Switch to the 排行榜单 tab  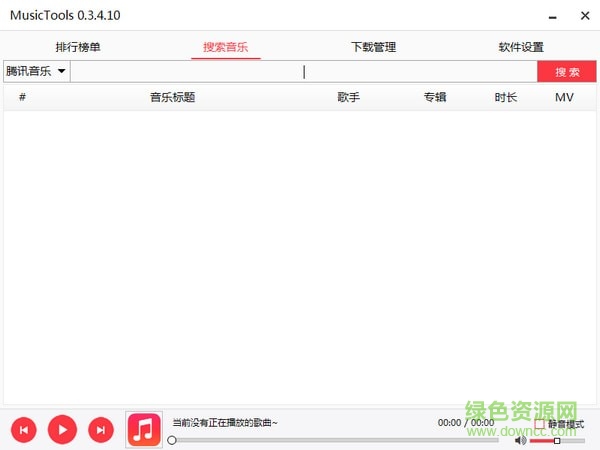(78, 47)
